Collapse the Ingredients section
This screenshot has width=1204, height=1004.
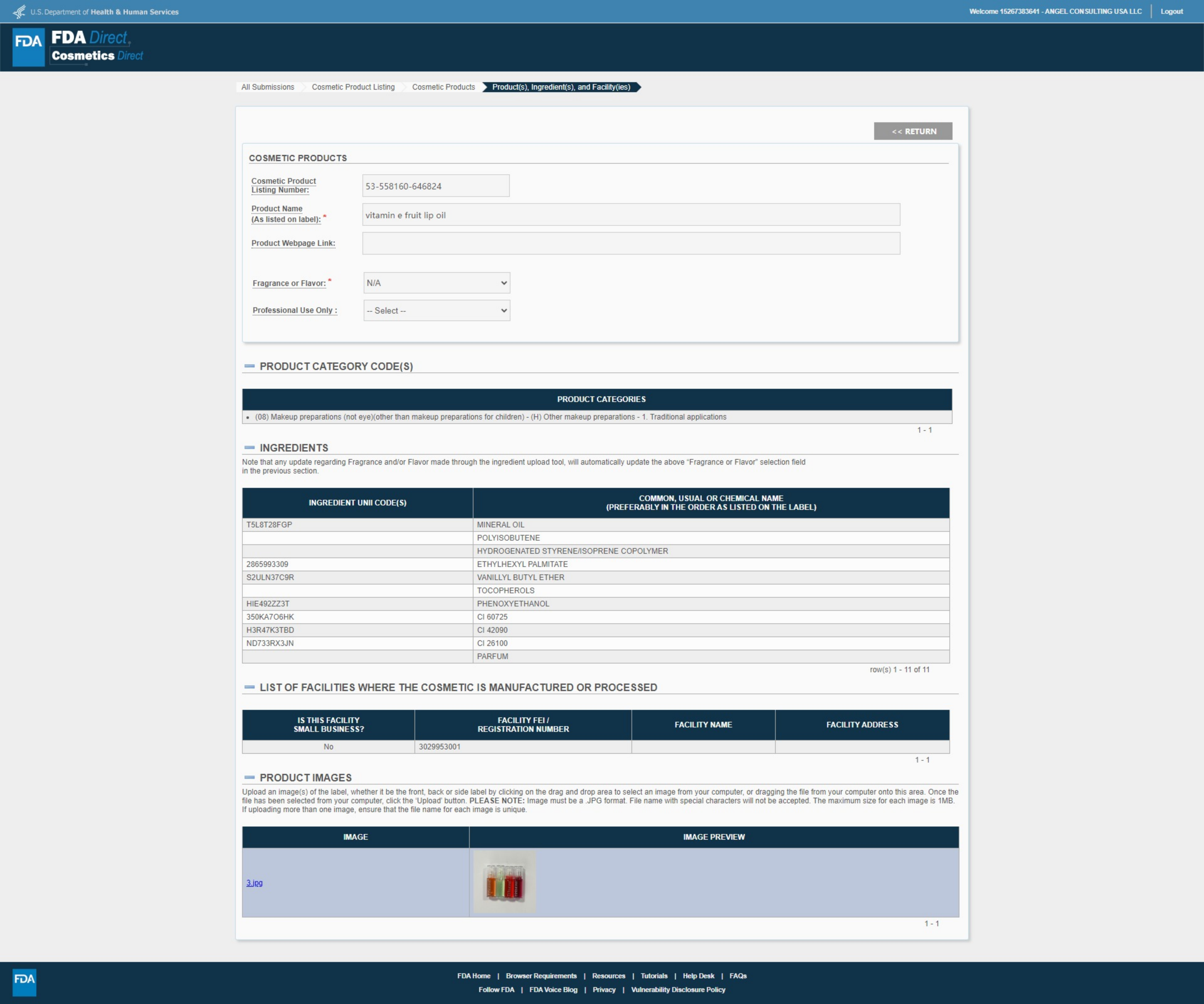249,447
